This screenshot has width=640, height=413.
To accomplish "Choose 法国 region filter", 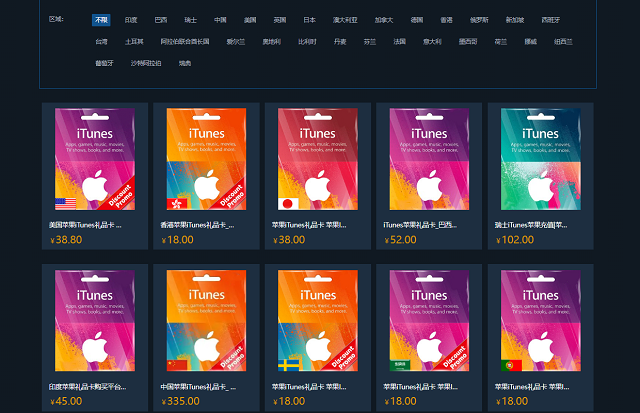I will [x=400, y=42].
